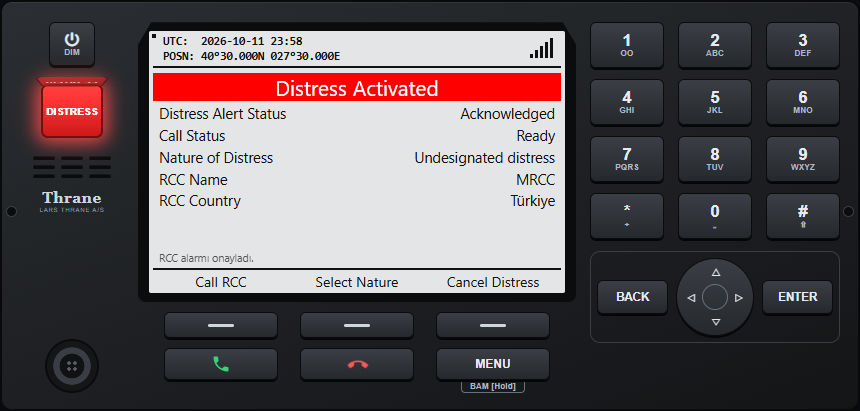
Task: Select the softkey under Select Nature
Action: (357, 325)
